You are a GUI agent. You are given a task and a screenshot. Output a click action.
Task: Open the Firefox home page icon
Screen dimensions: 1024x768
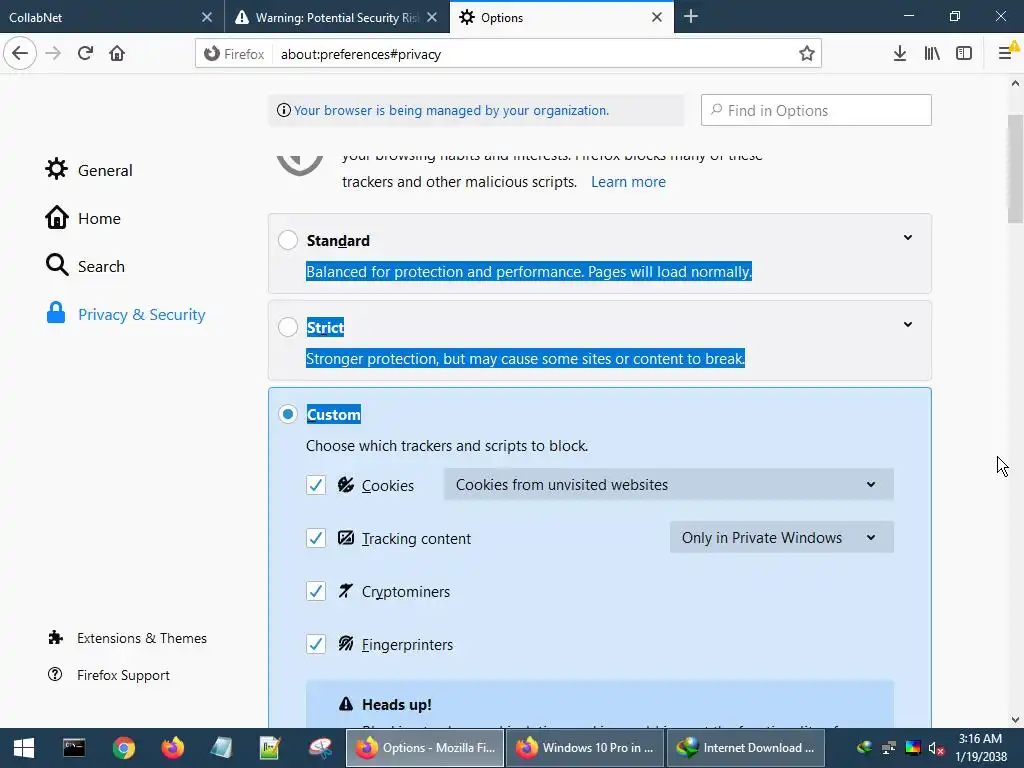[117, 53]
